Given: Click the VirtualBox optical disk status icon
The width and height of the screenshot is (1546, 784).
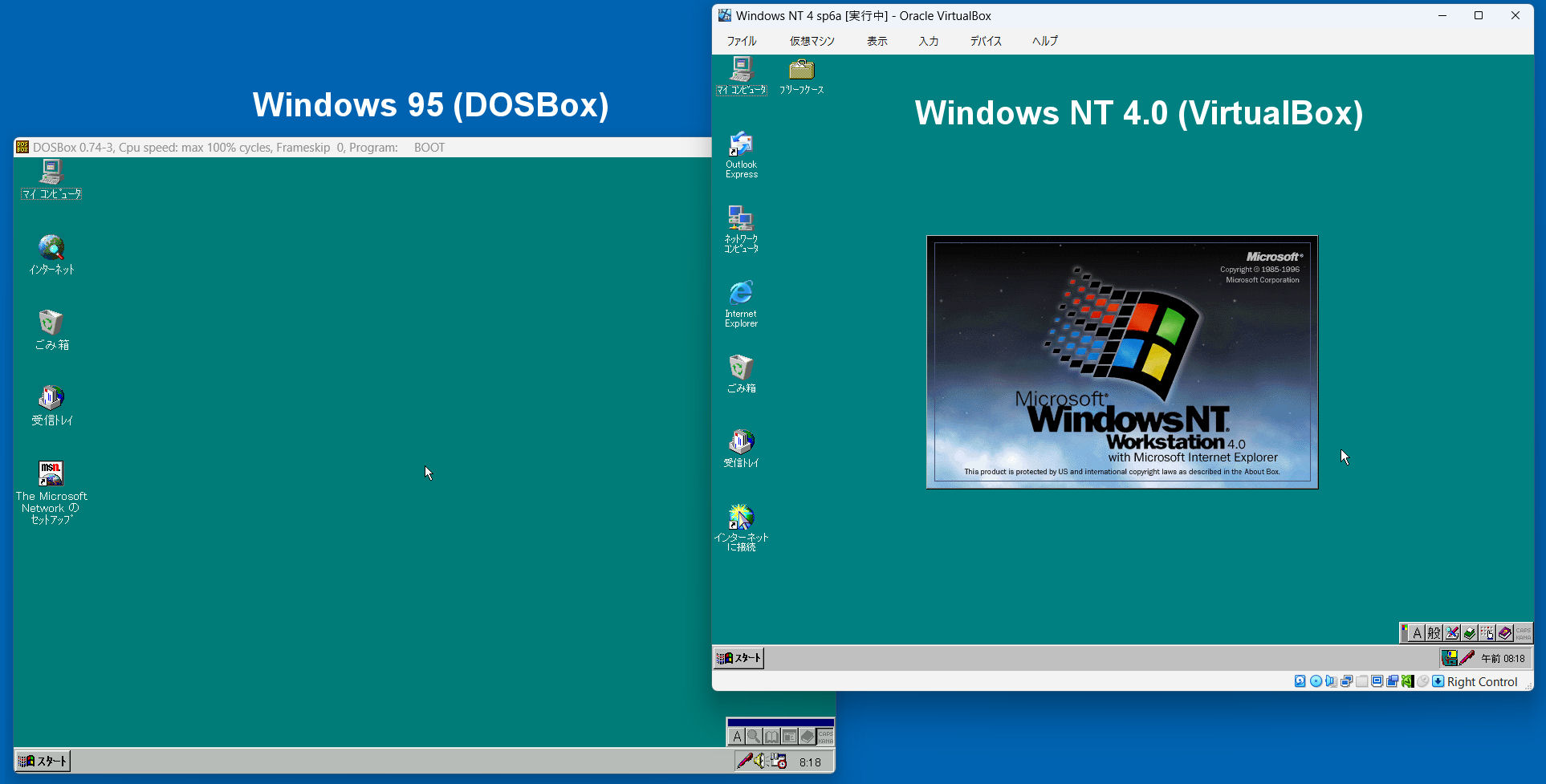Looking at the screenshot, I should 1316,681.
